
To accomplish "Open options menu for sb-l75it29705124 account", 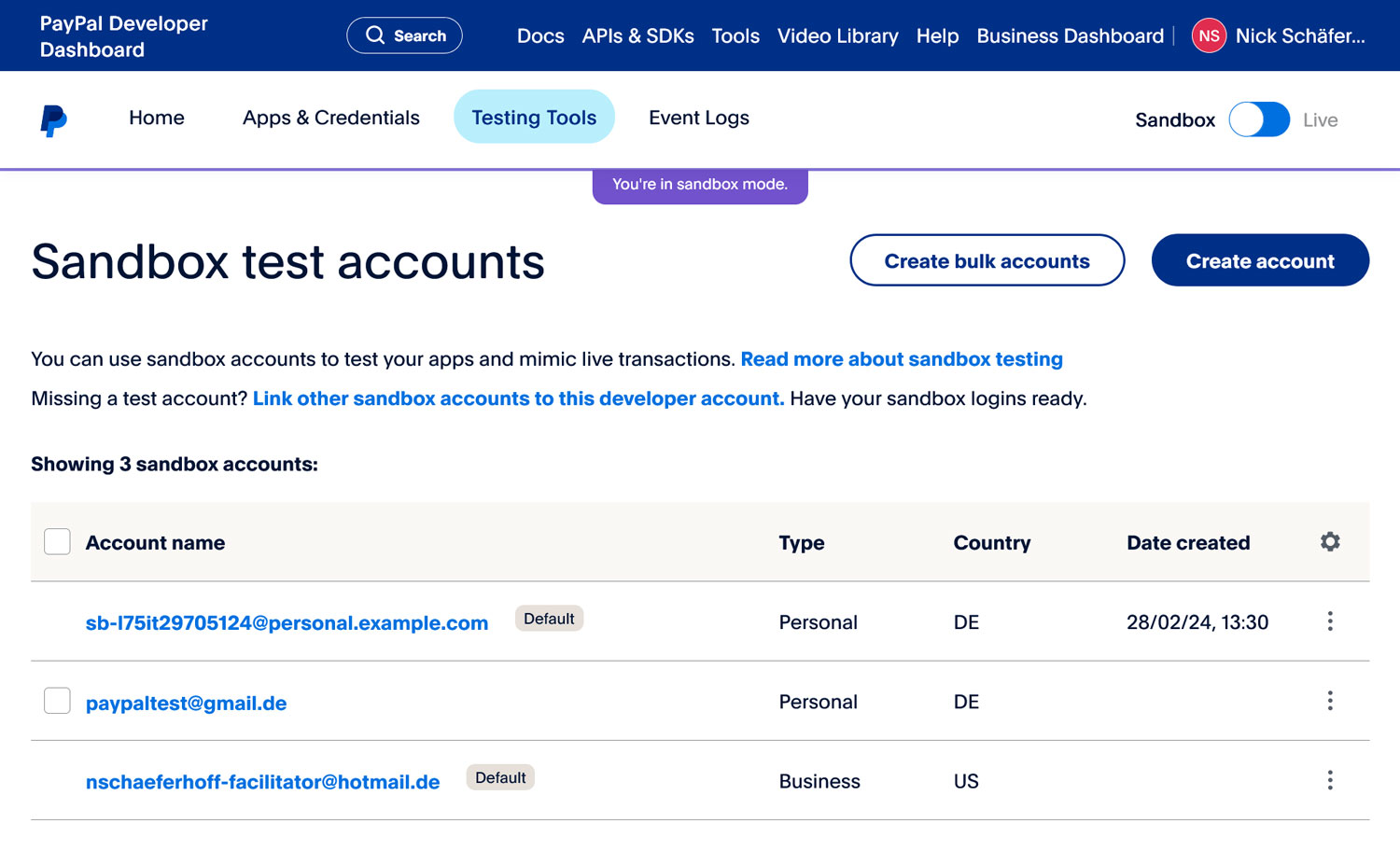I will coord(1330,621).
